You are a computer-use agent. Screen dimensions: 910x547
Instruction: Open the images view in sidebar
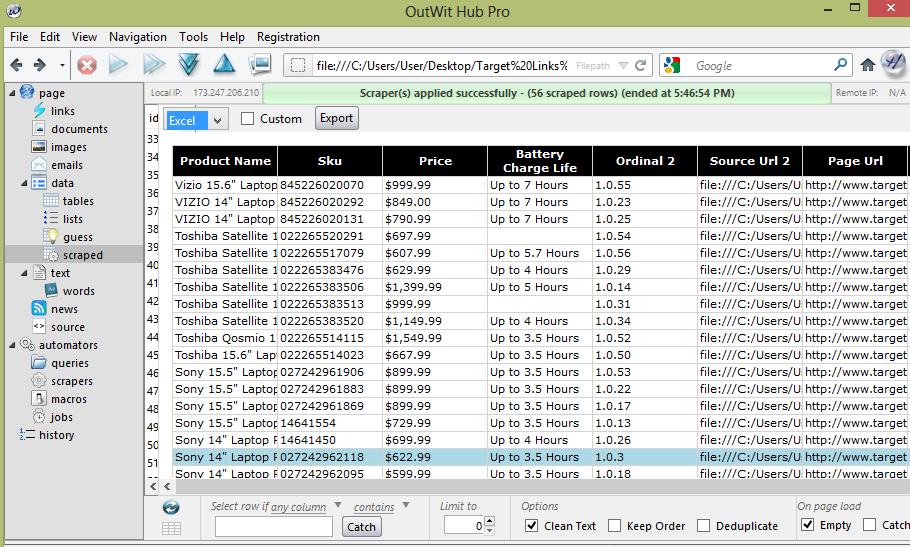[68, 147]
